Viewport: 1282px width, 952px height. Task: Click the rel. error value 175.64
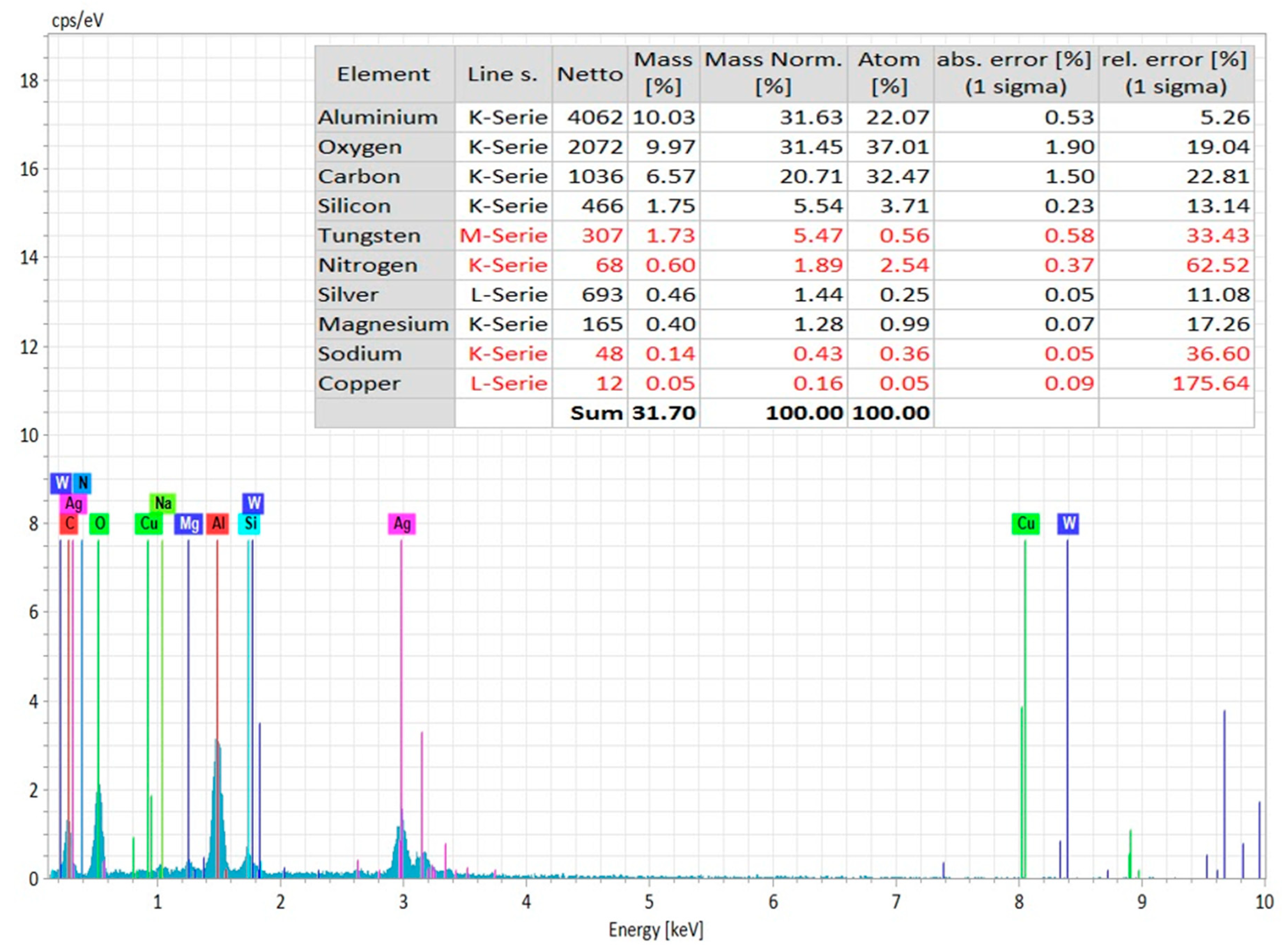point(1211,383)
